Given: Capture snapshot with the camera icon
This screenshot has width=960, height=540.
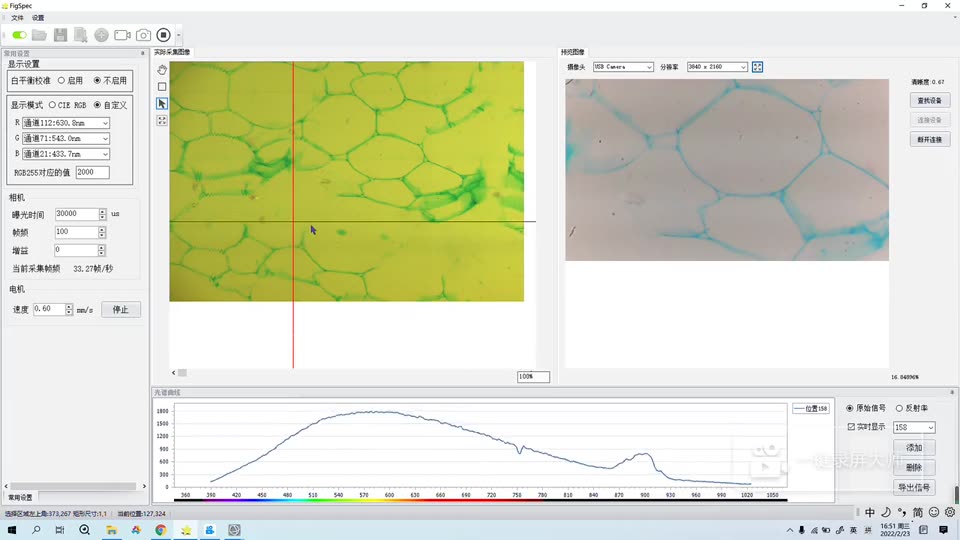Looking at the screenshot, I should 143,35.
